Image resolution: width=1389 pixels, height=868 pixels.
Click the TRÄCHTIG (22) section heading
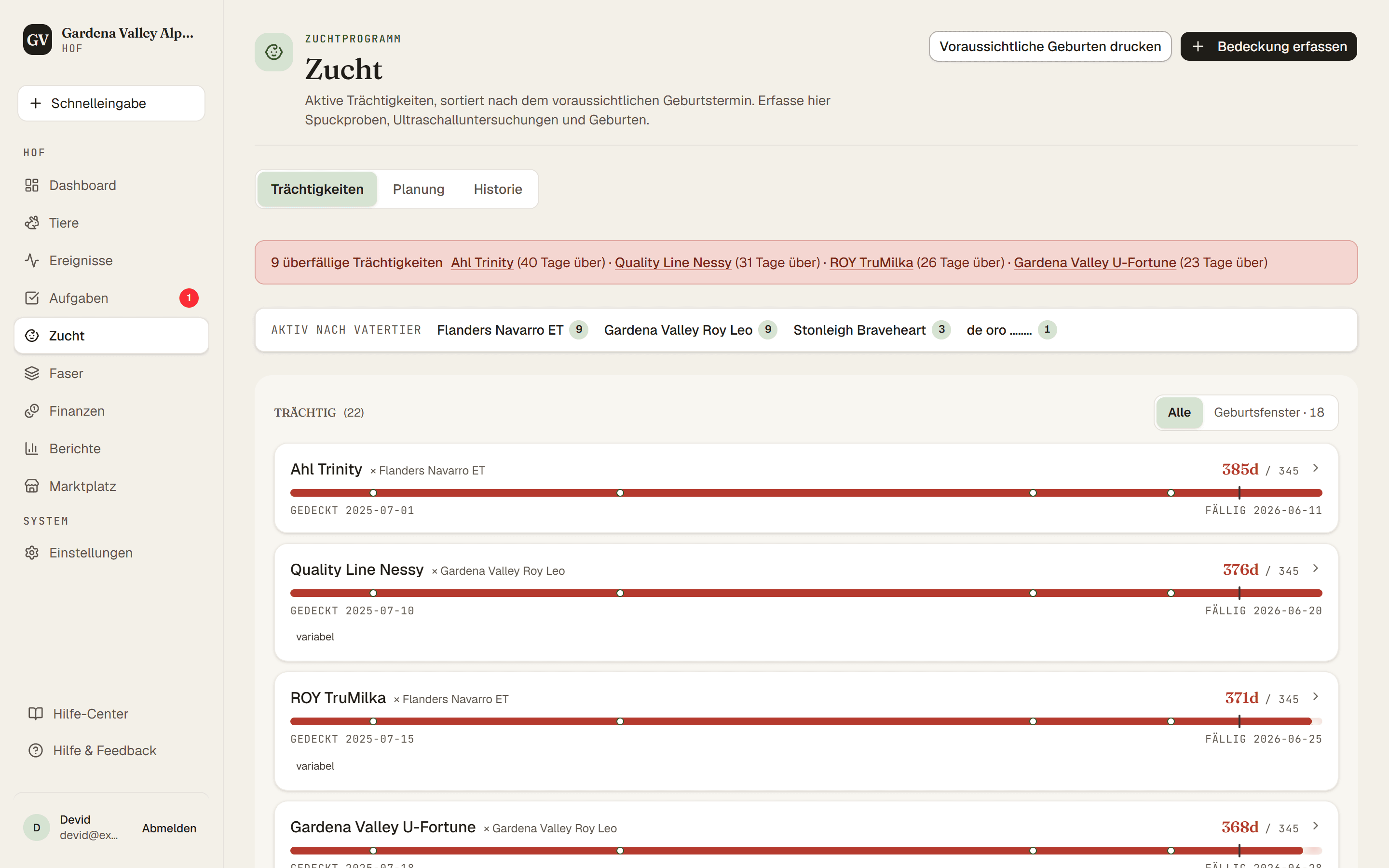[319, 413]
